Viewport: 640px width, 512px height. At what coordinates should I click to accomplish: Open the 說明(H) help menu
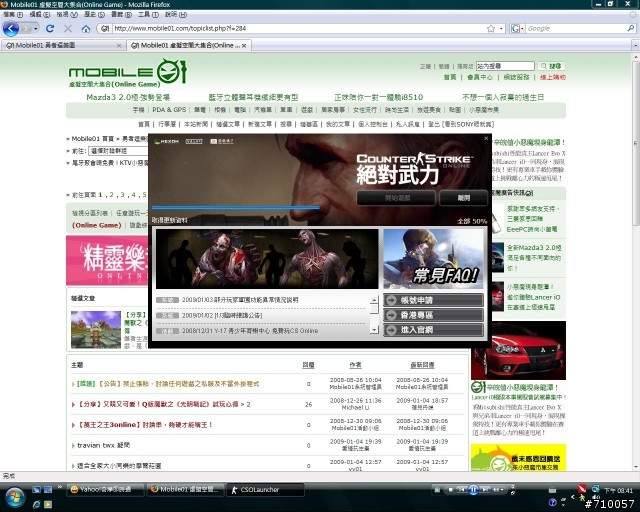click(176, 15)
